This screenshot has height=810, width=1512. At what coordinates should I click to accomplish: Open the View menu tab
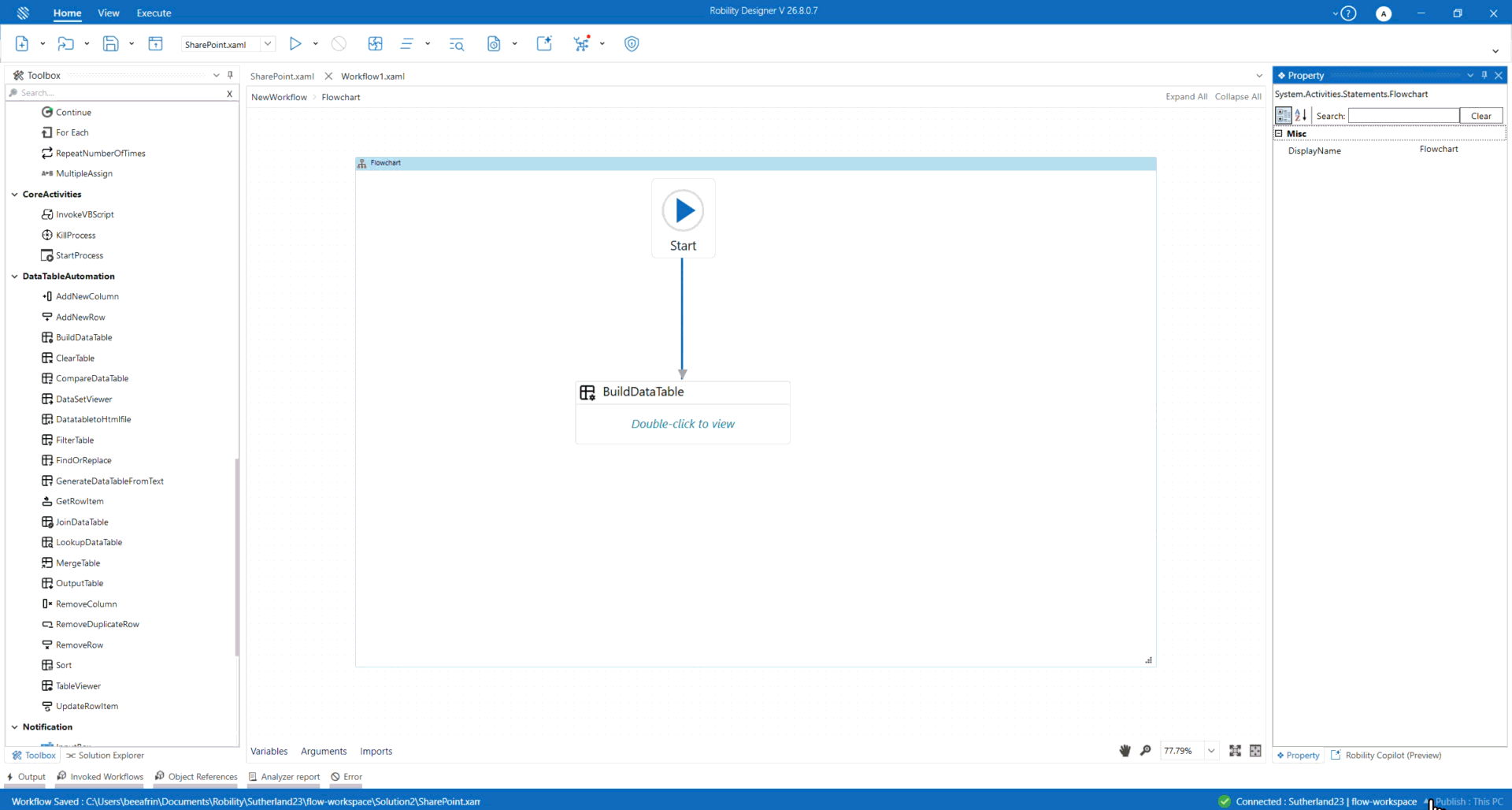pos(109,13)
